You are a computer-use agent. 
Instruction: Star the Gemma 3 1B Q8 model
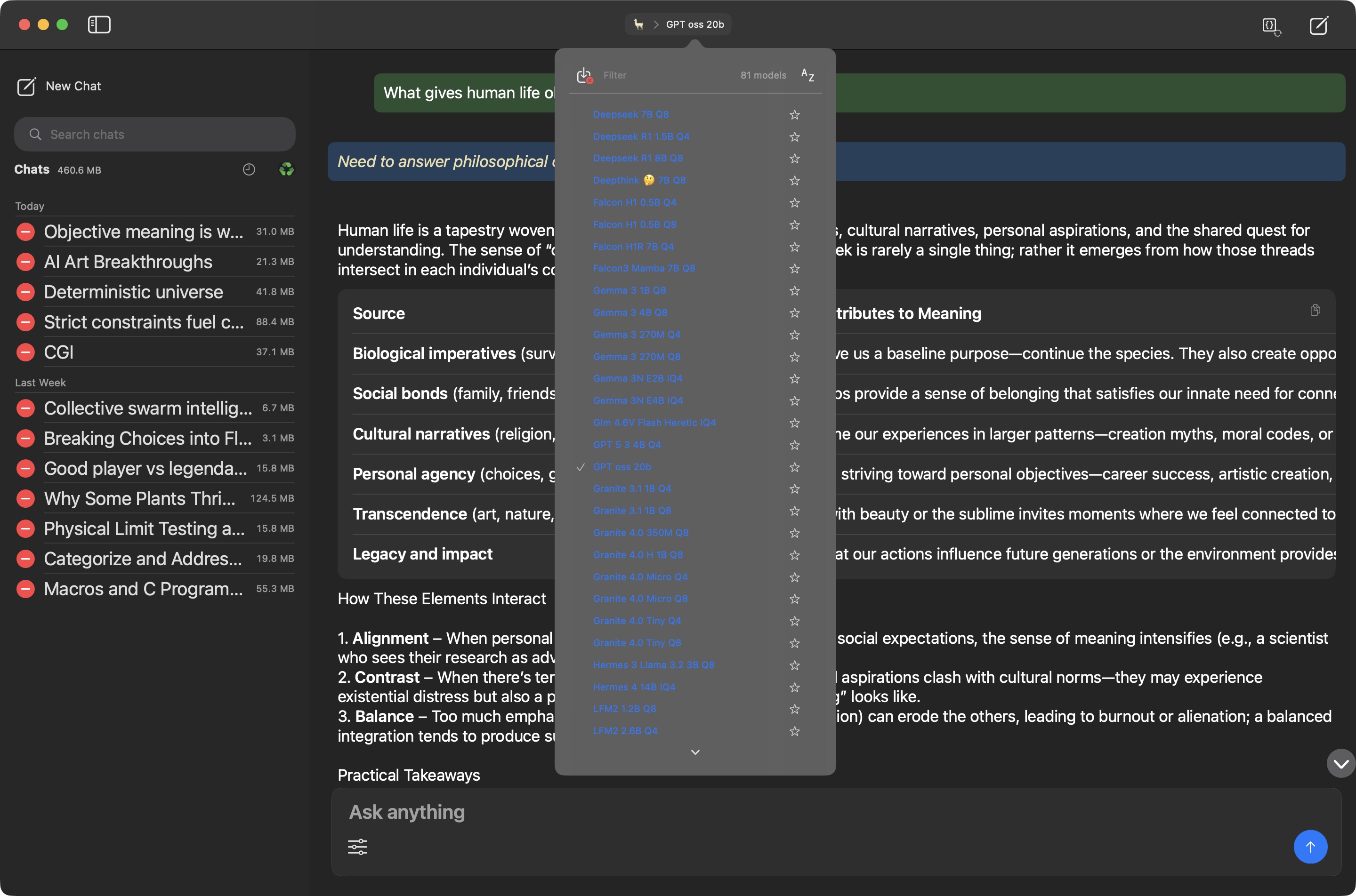click(x=795, y=291)
